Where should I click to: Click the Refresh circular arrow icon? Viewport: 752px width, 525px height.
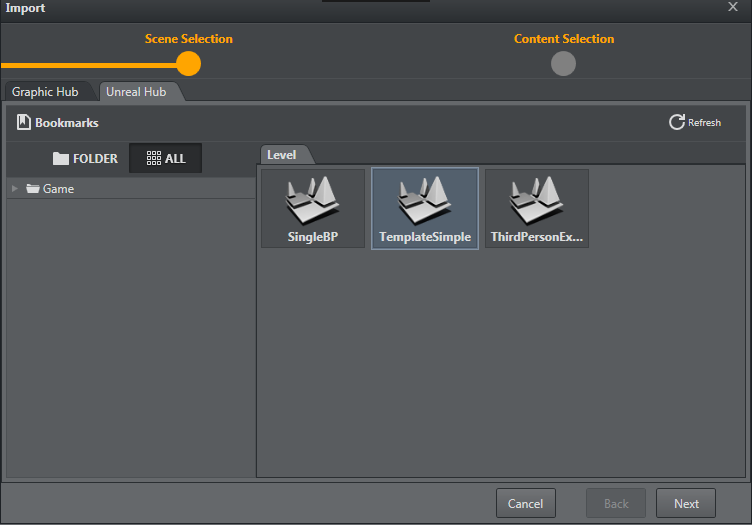point(677,122)
